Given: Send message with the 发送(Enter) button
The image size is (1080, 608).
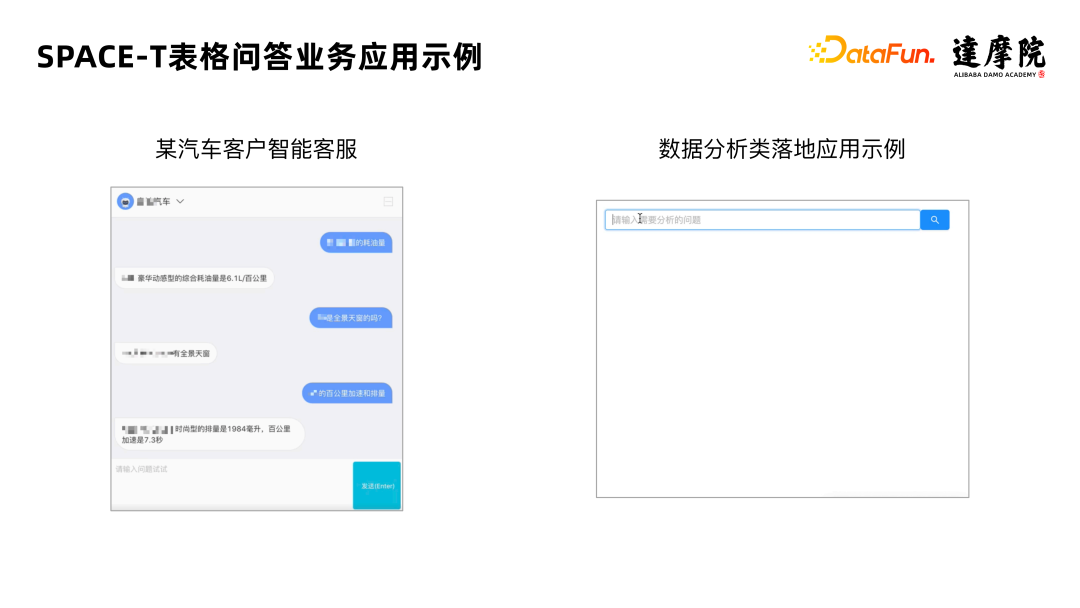Looking at the screenshot, I should [377, 485].
